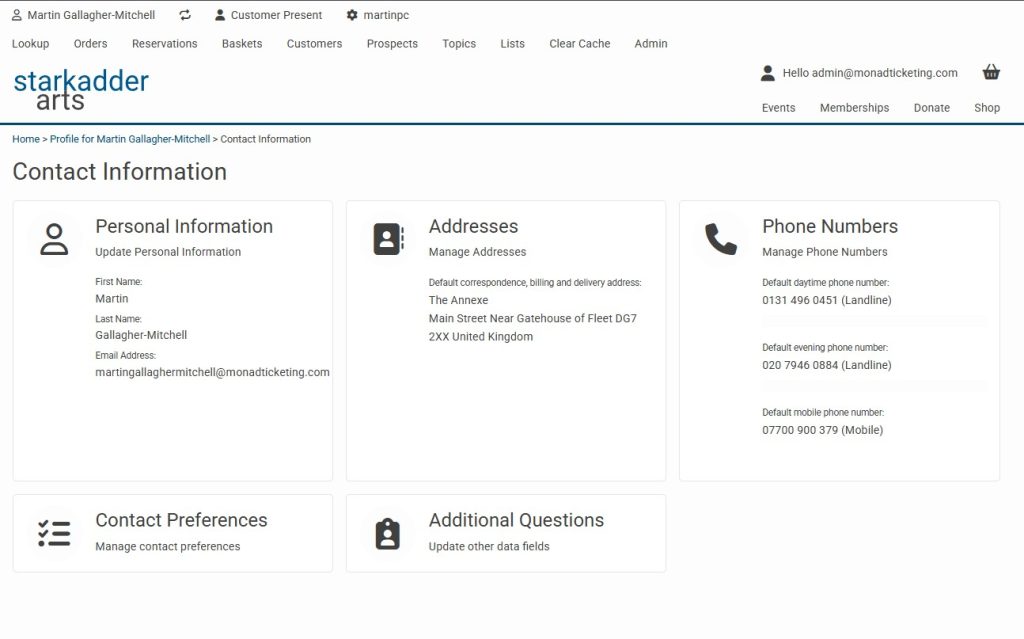Click the Contact Preferences checklist icon

(x=54, y=533)
